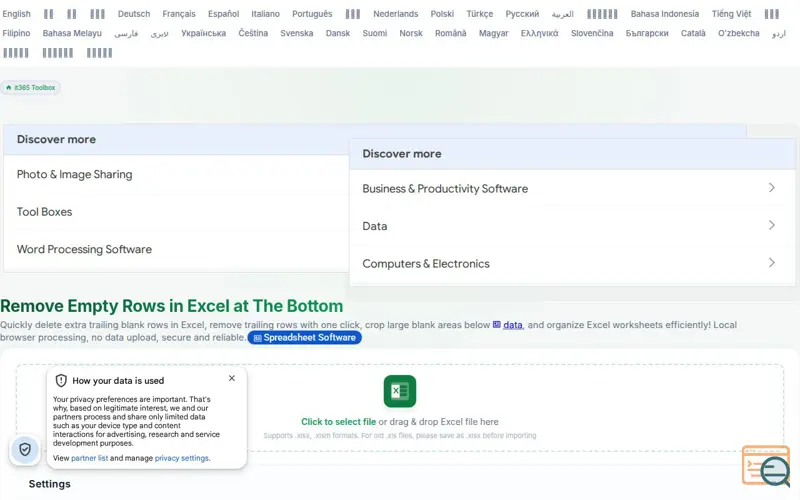Viewport: 800px width, 500px height.
Task: Expand the Data row chevron
Action: pyautogui.click(x=771, y=225)
